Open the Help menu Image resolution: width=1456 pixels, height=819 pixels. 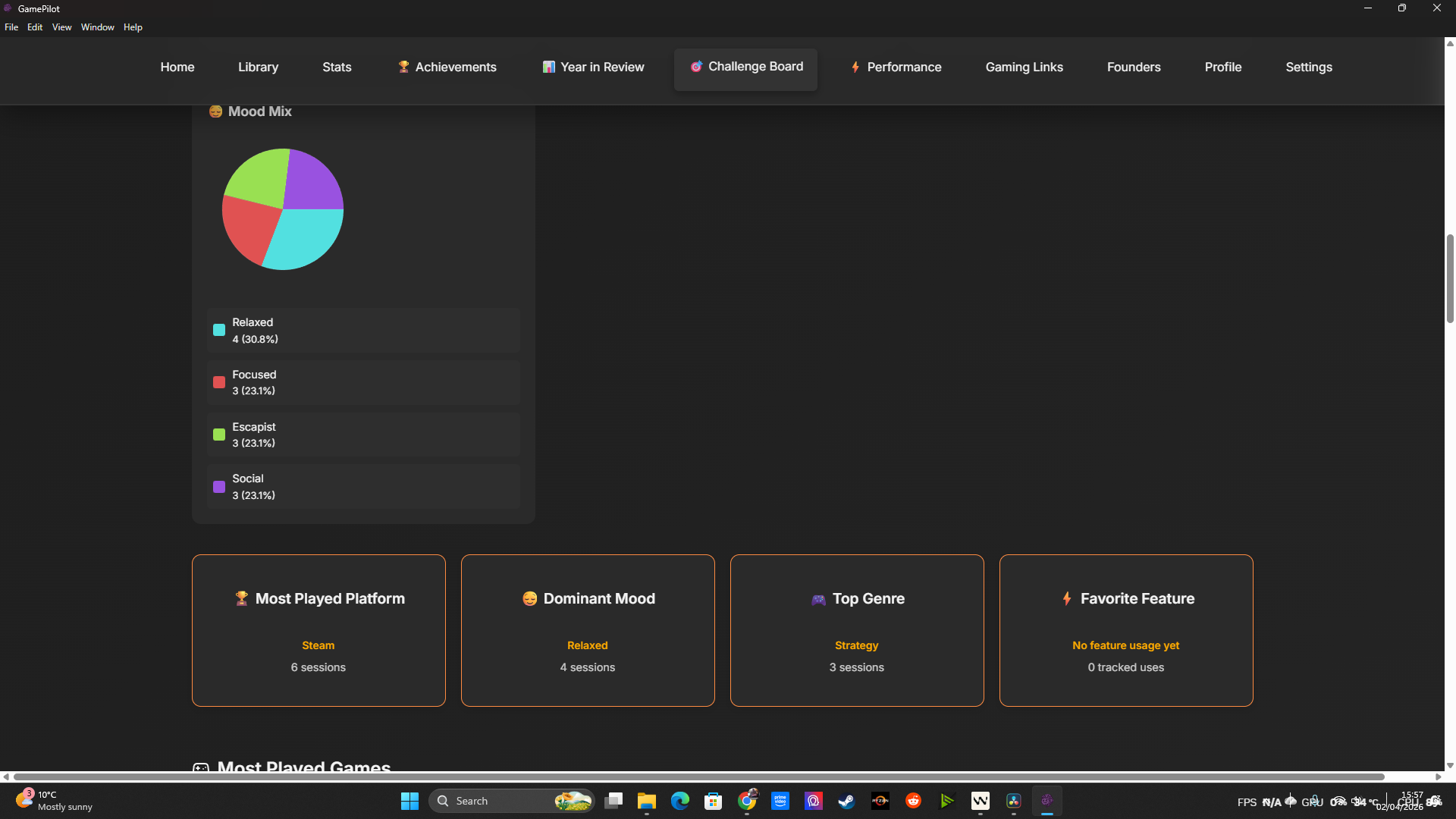click(x=133, y=27)
